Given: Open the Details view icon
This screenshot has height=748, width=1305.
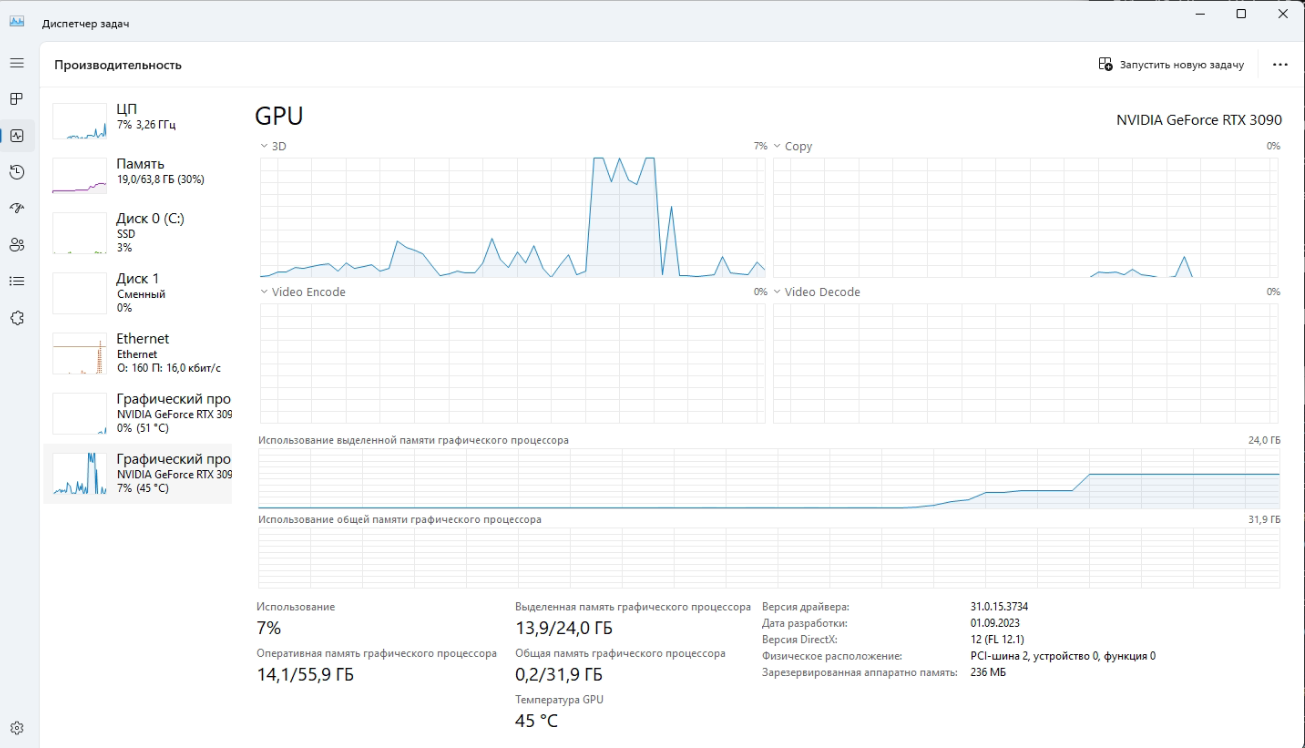Looking at the screenshot, I should (x=16, y=280).
